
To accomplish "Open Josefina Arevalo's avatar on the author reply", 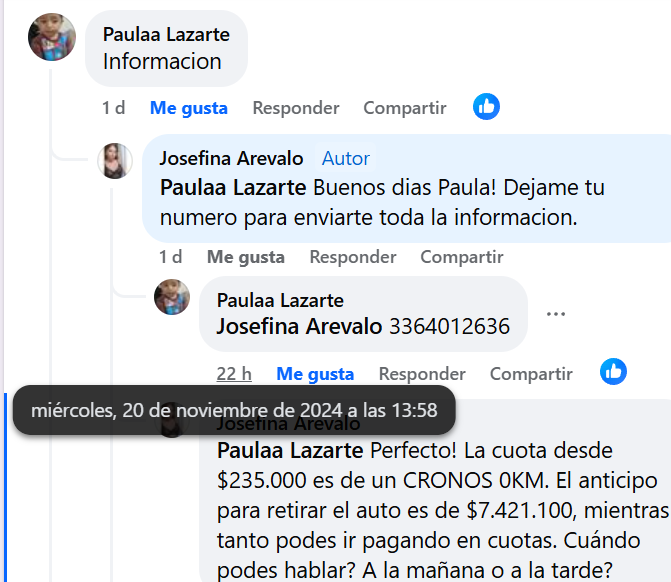I will (x=115, y=160).
